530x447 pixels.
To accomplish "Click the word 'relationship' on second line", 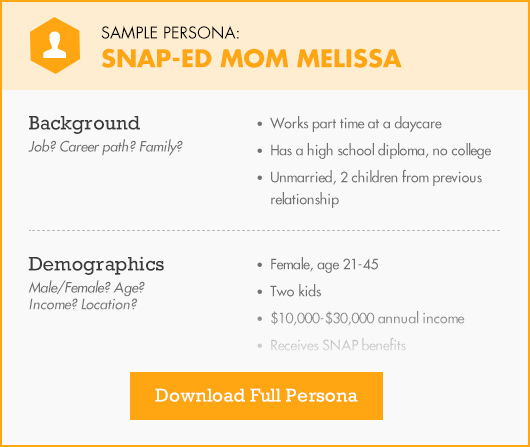I will 305,199.
